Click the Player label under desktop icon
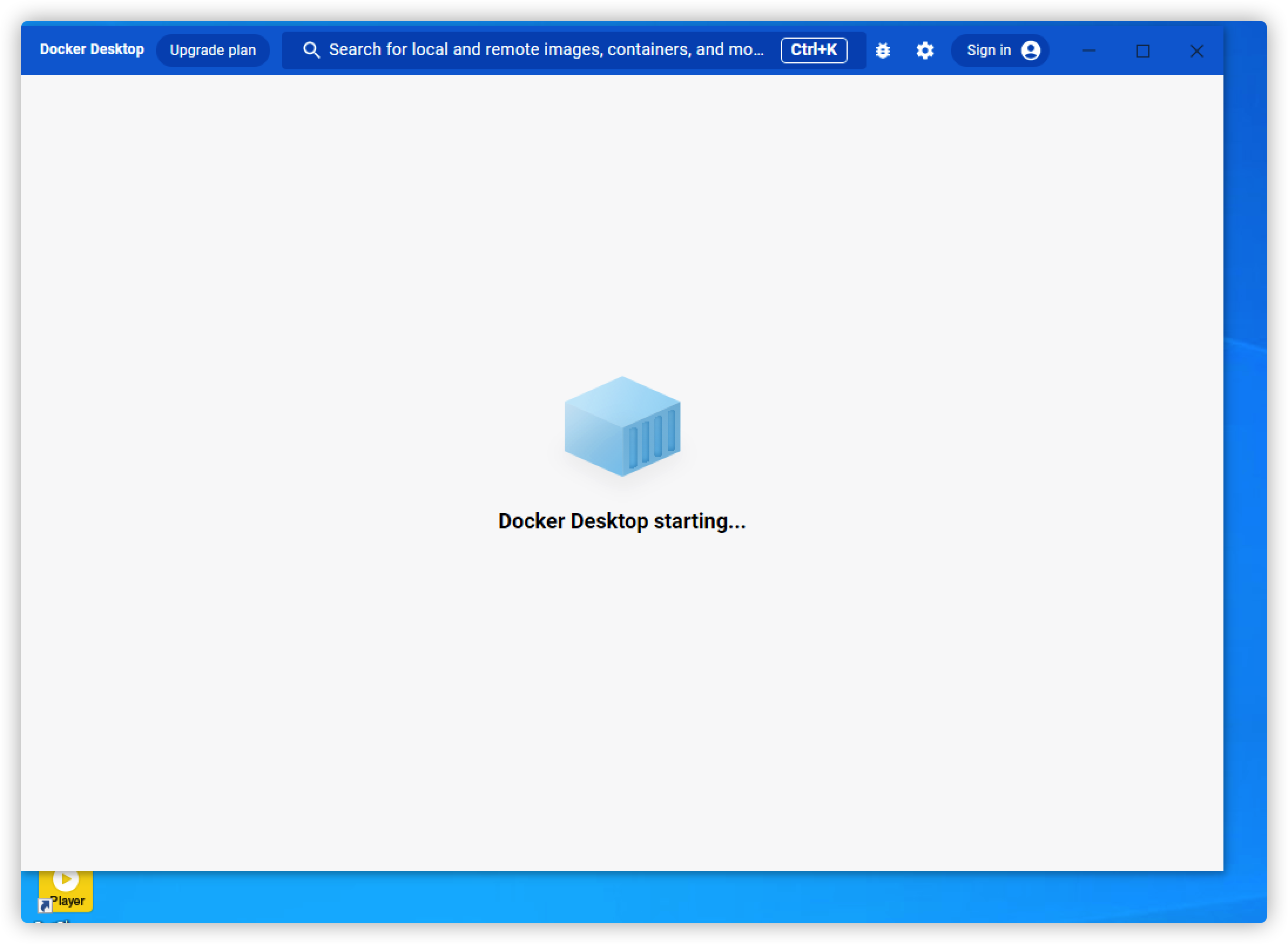 tap(68, 901)
